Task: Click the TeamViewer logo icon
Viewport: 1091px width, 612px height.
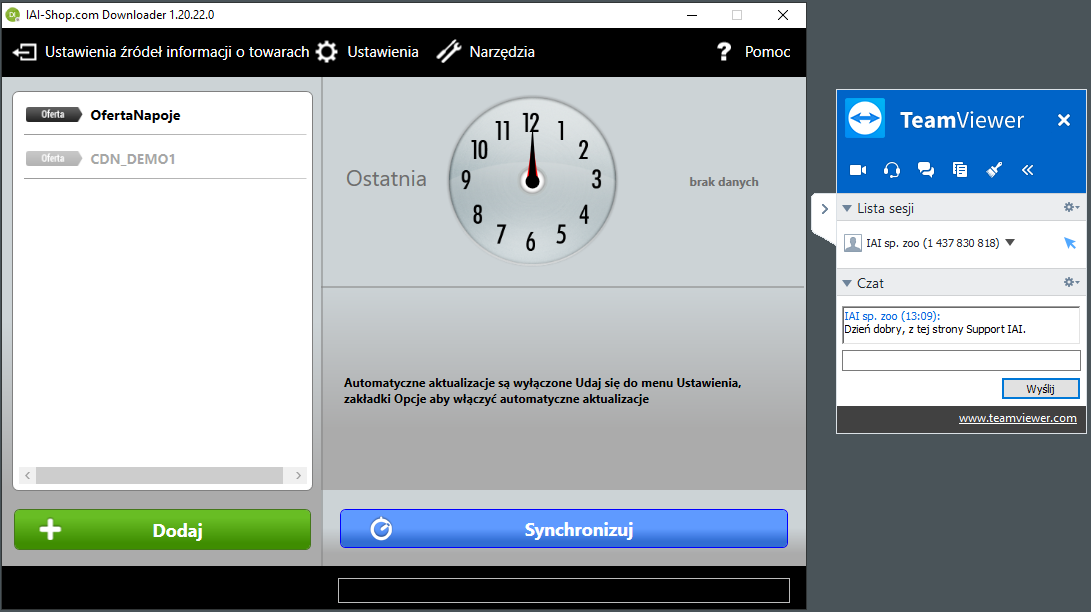Action: click(x=865, y=119)
